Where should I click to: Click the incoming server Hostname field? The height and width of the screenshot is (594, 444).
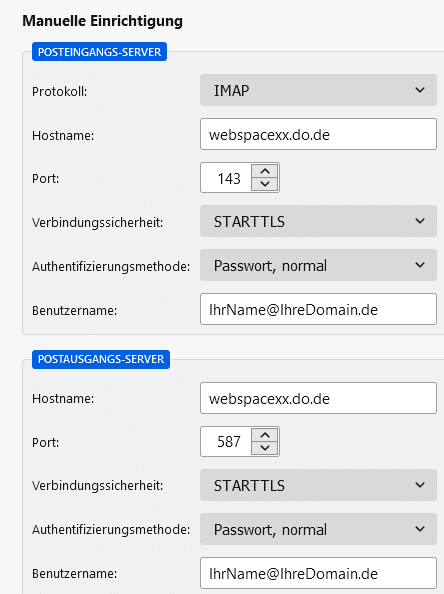tap(318, 134)
